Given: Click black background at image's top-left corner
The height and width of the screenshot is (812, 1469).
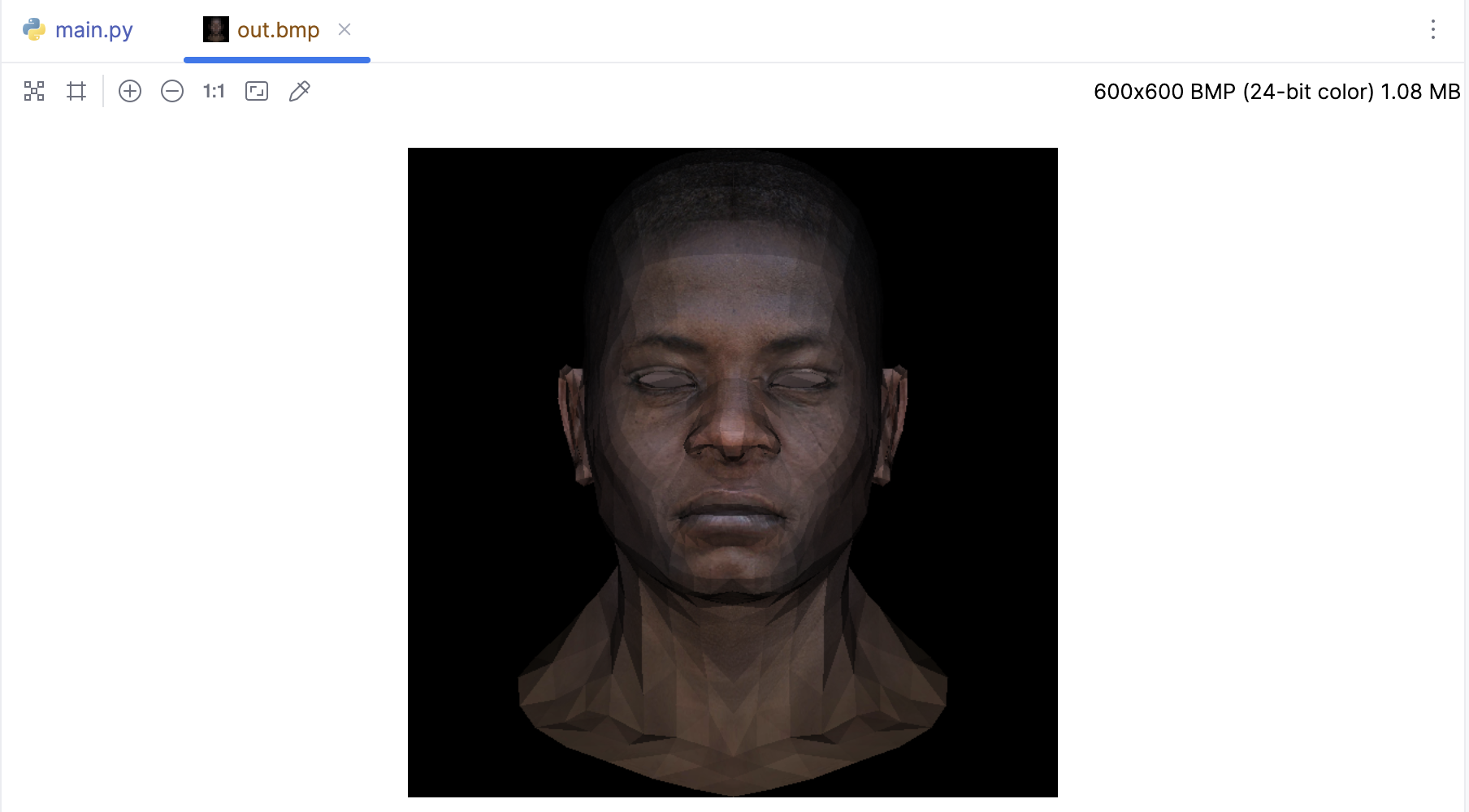Looking at the screenshot, I should pyautogui.click(x=431, y=171).
